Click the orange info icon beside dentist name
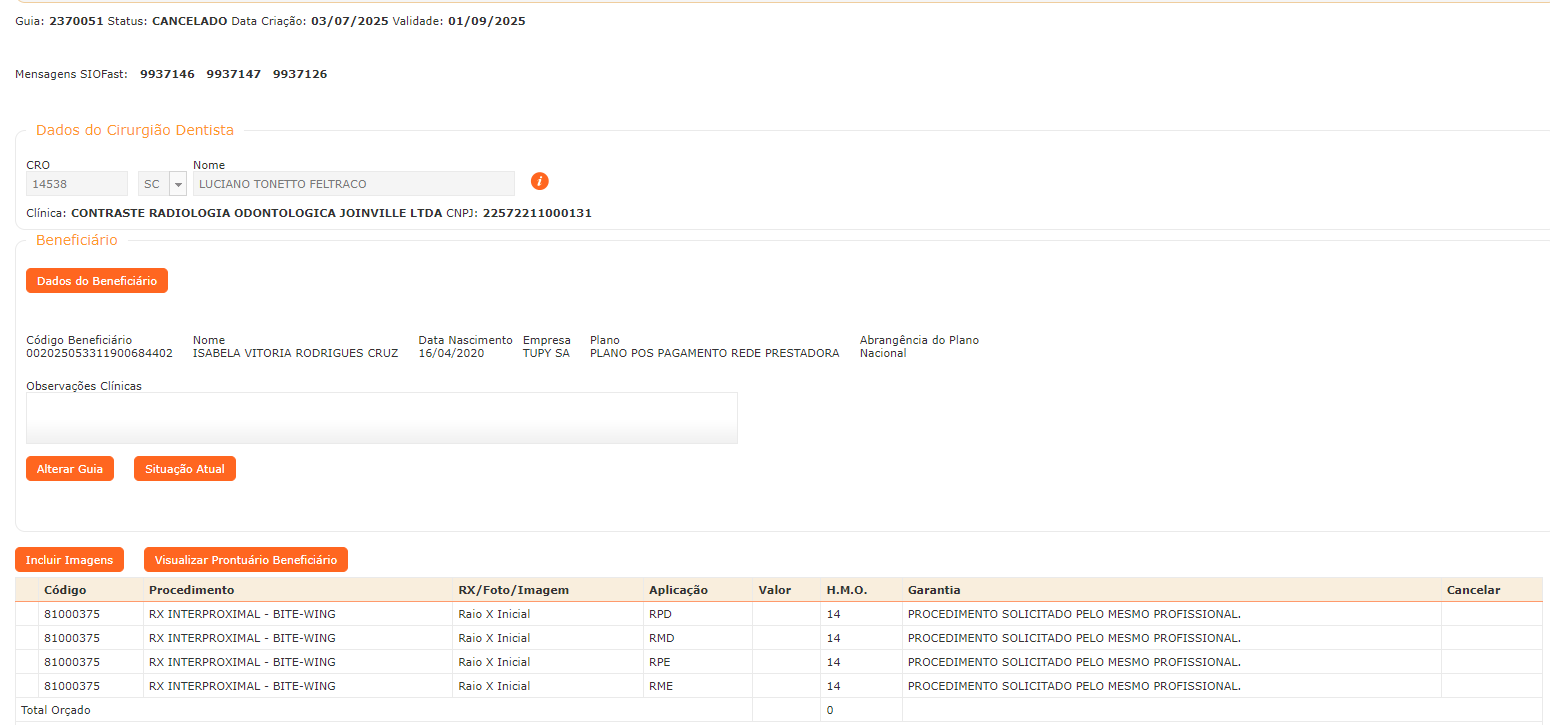Image resolution: width=1550 pixels, height=725 pixels. click(x=539, y=181)
